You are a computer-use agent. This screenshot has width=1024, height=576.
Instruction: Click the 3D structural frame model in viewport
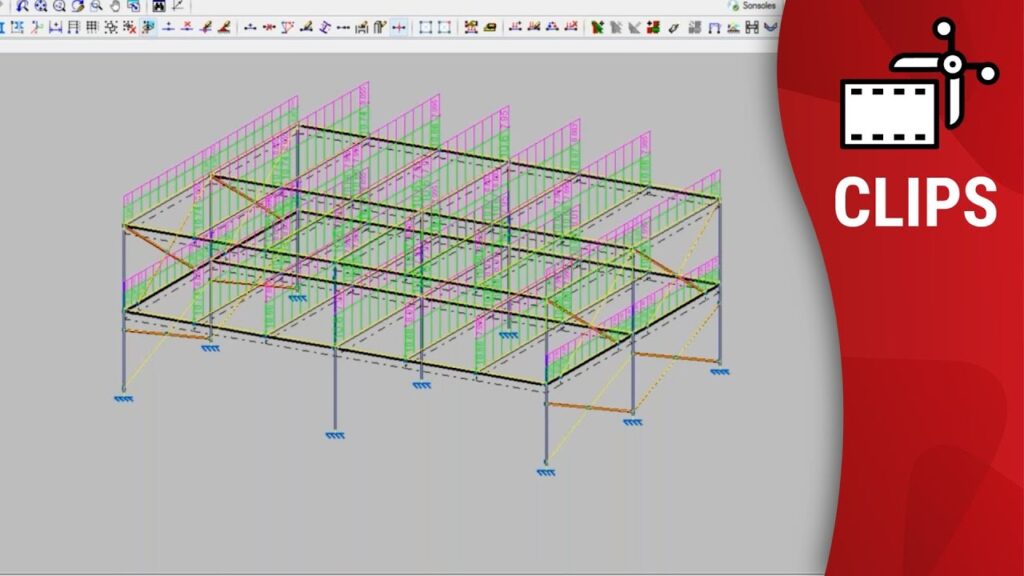coord(420,270)
